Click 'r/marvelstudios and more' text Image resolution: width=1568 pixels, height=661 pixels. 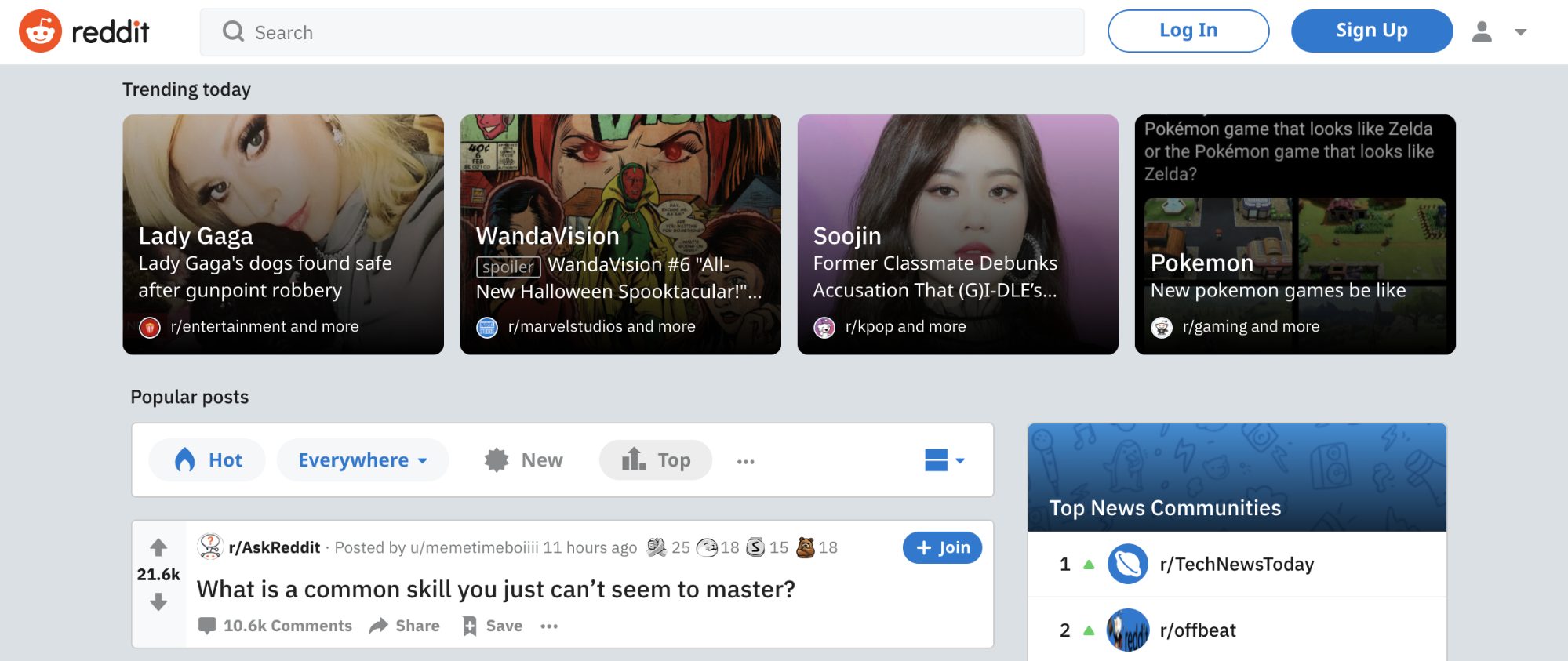(602, 326)
